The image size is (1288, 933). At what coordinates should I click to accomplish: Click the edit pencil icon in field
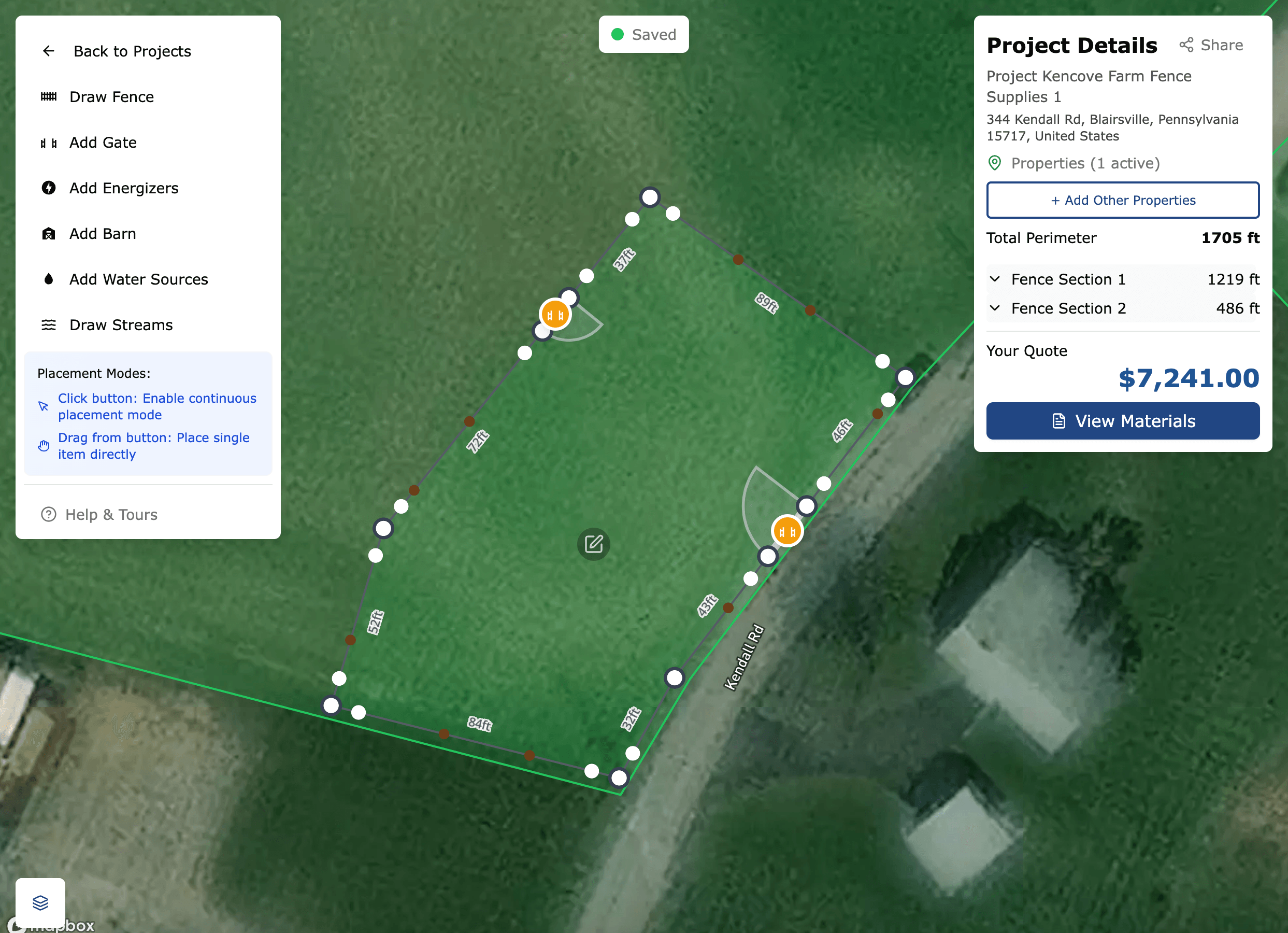(593, 544)
